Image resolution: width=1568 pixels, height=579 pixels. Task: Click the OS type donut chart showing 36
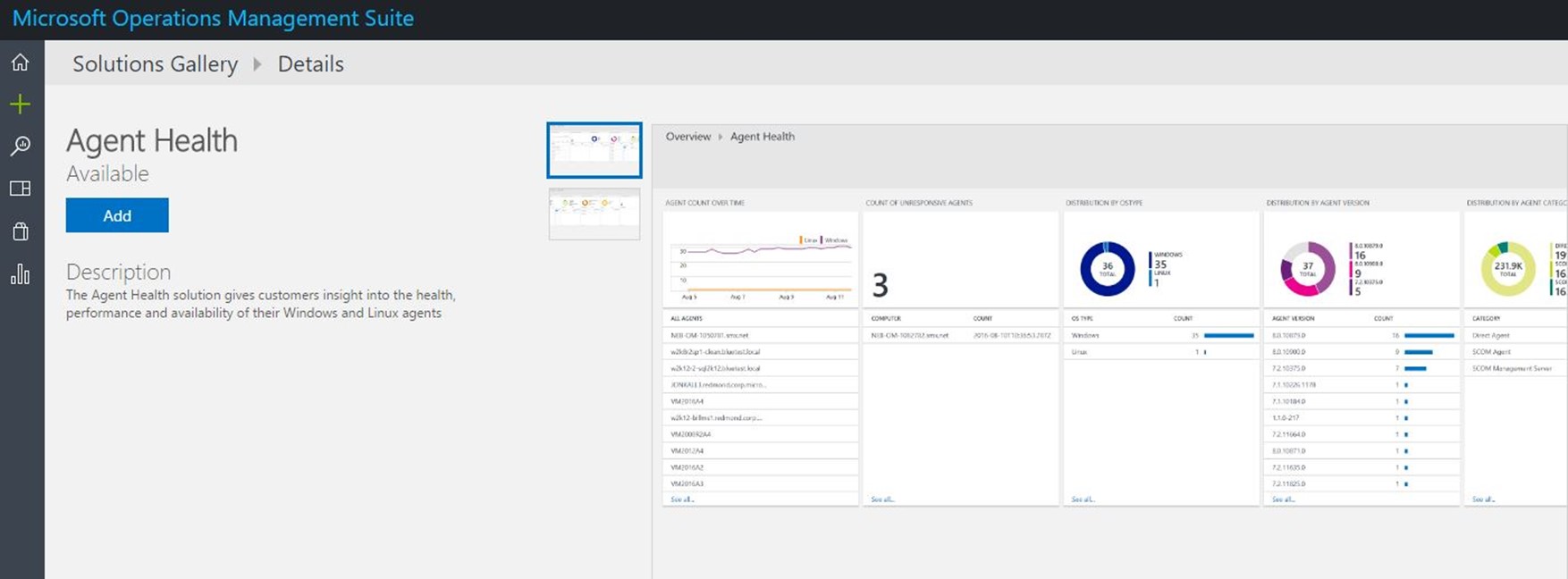1107,268
